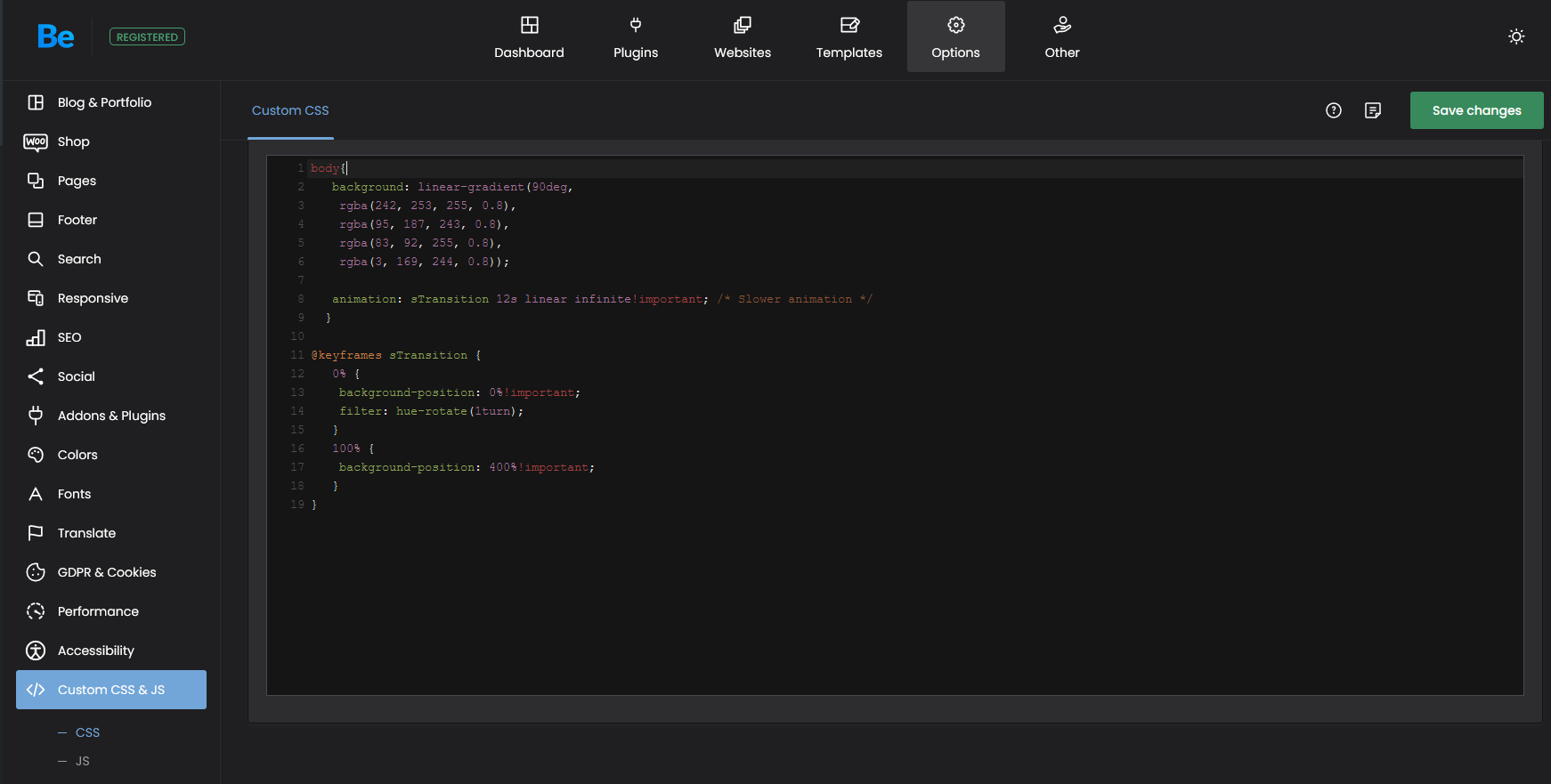Select Custom CSS & JS section
The width and height of the screenshot is (1551, 784).
pos(111,690)
